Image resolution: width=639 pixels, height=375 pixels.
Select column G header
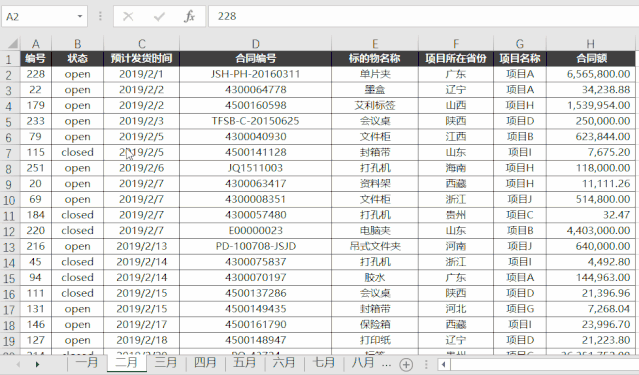pyautogui.click(x=520, y=44)
